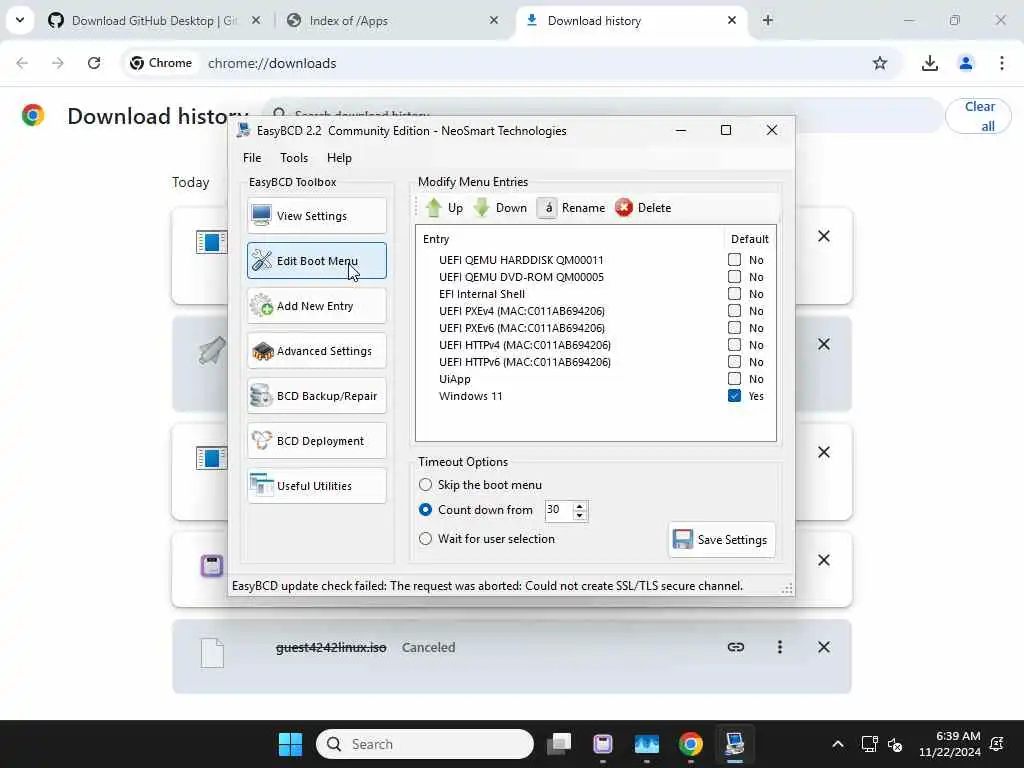Bookmark this page with star icon
1024x768 pixels.
pos(880,63)
